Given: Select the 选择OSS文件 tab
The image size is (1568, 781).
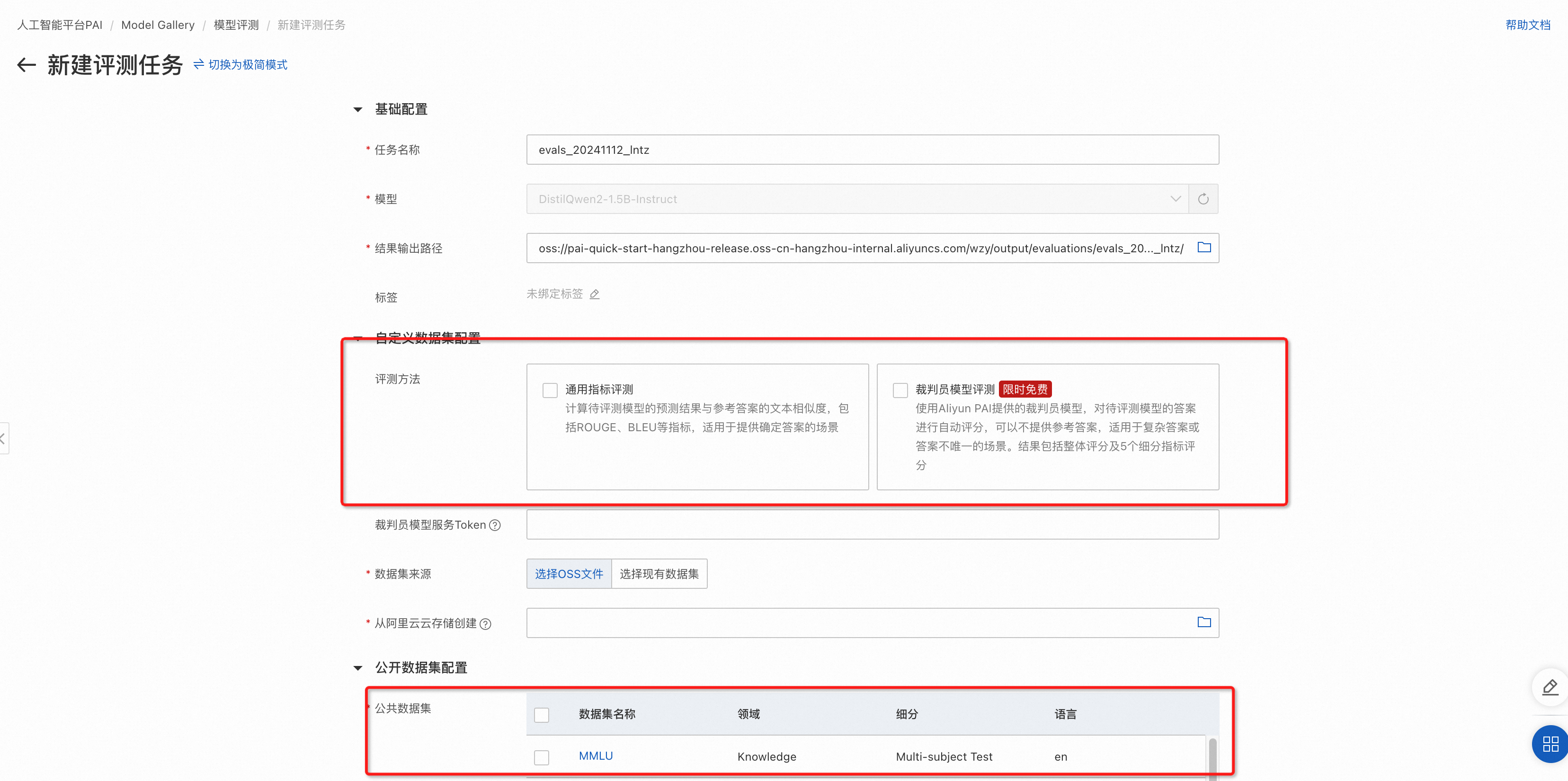Looking at the screenshot, I should [569, 574].
